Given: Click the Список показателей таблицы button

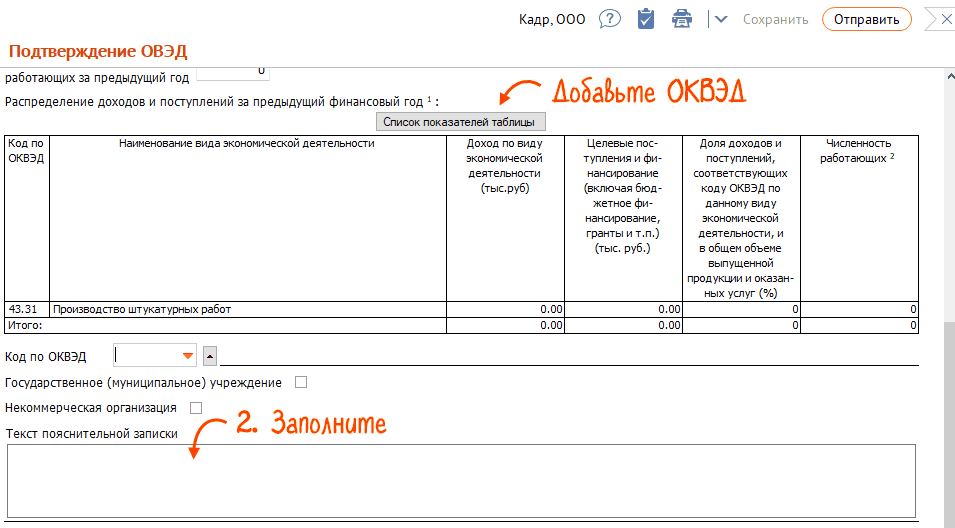Looking at the screenshot, I should point(460,122).
